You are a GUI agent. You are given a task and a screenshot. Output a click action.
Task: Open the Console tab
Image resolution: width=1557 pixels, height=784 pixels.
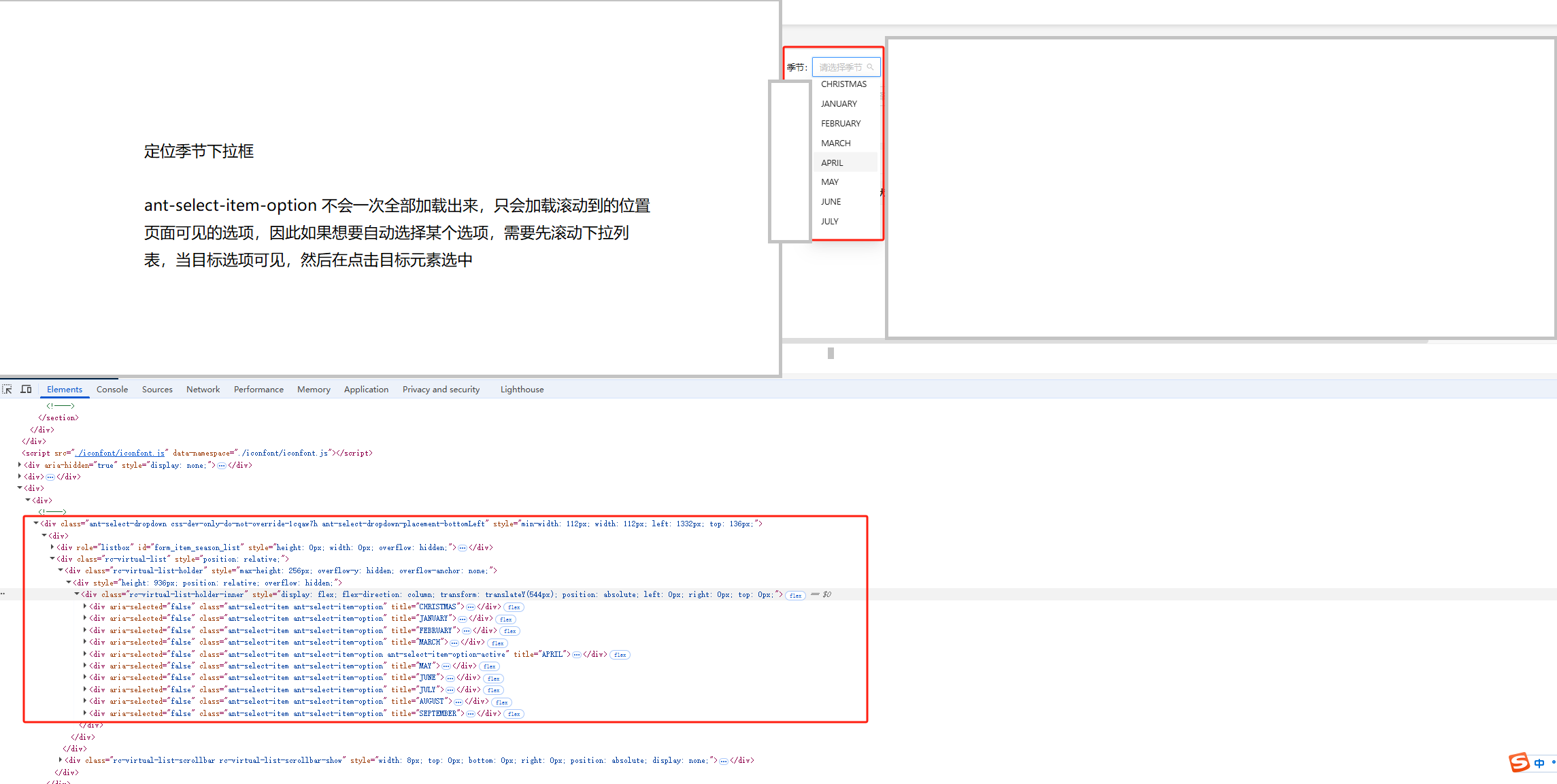pos(112,390)
